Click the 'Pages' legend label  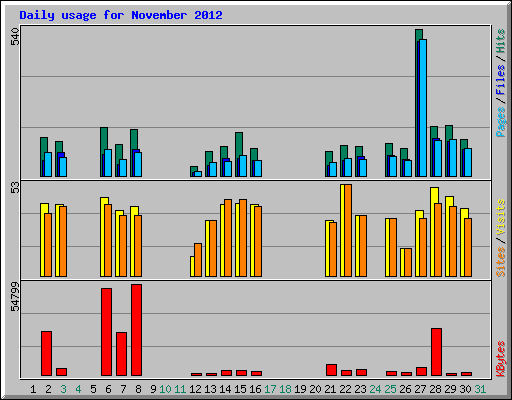pos(501,122)
